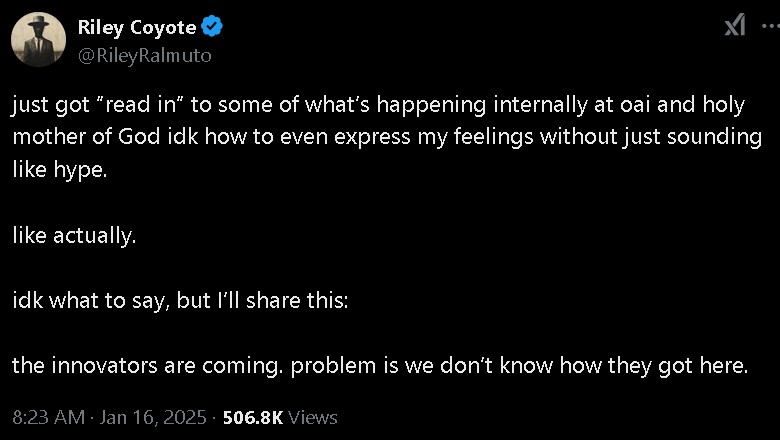The height and width of the screenshot is (440, 780).
Task: Open Riley Coyote's profile picture
Action: (39, 42)
